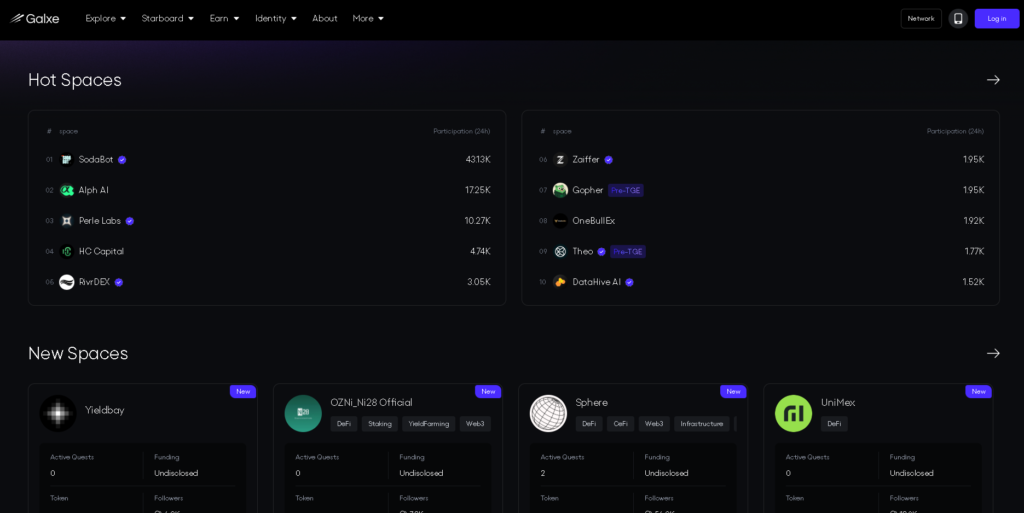Screen dimensions: 1024x513
Task: Click the UniMex green logo
Action: [x=793, y=413]
